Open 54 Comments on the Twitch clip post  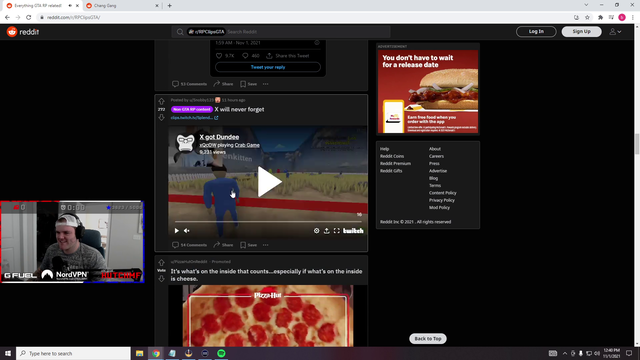pyautogui.click(x=189, y=245)
